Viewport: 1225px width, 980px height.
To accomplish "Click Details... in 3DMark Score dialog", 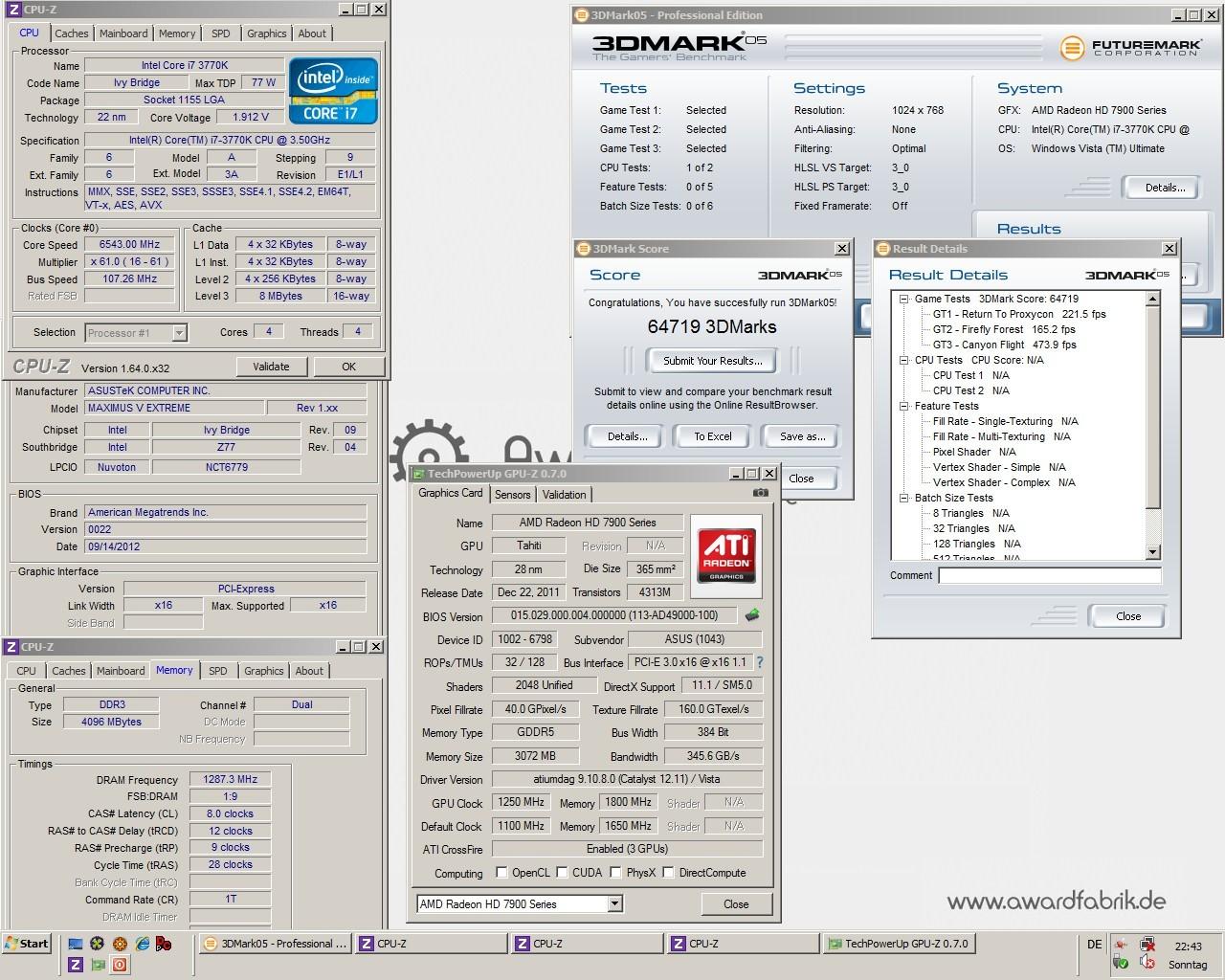I will (627, 435).
